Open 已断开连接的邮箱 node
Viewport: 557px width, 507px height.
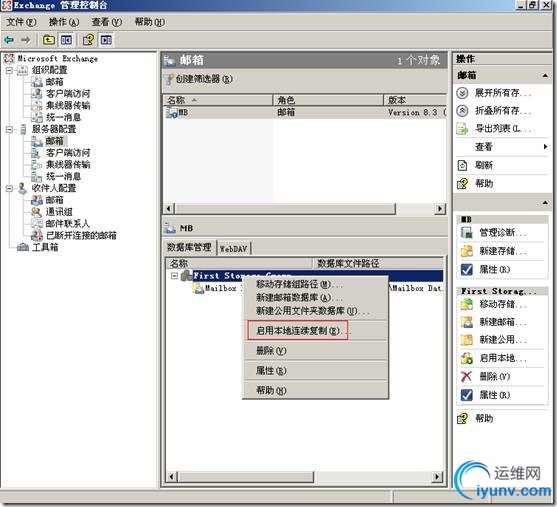point(81,236)
